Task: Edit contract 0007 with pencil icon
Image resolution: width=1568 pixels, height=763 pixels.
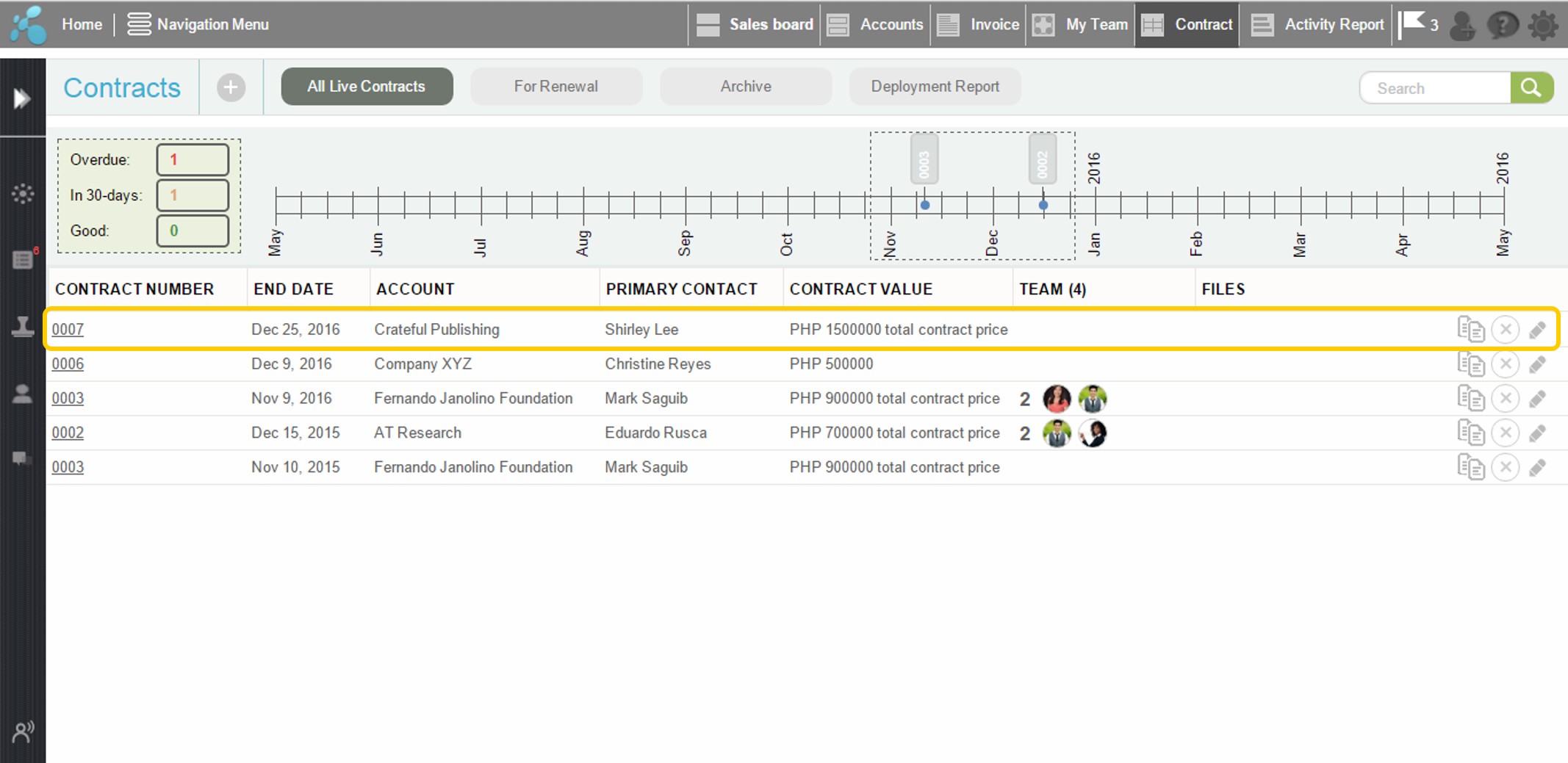Action: coord(1537,330)
